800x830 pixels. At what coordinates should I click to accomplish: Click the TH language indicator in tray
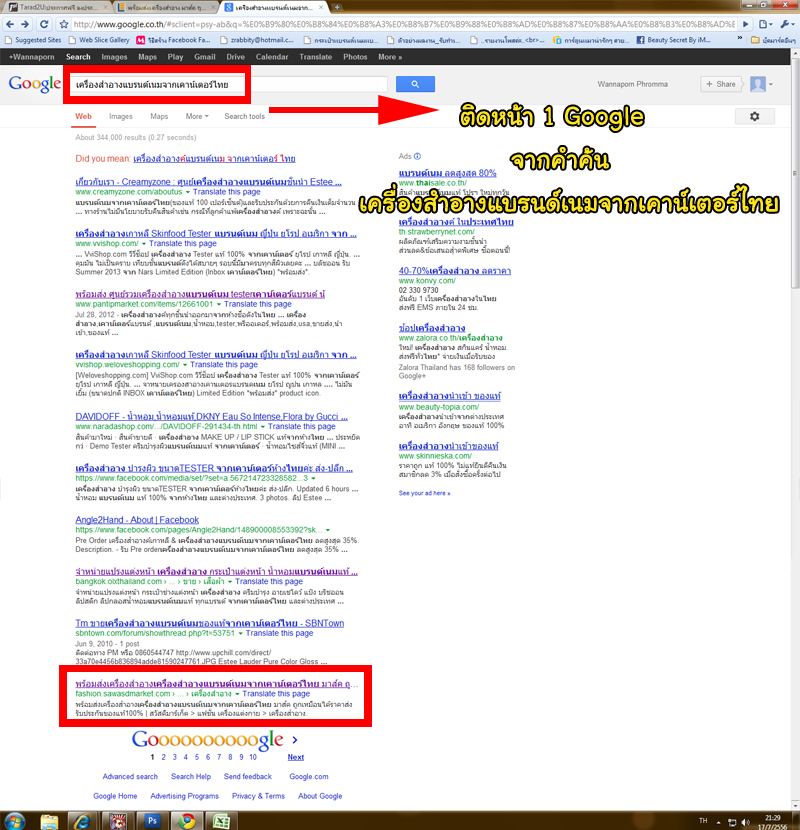click(x=703, y=821)
